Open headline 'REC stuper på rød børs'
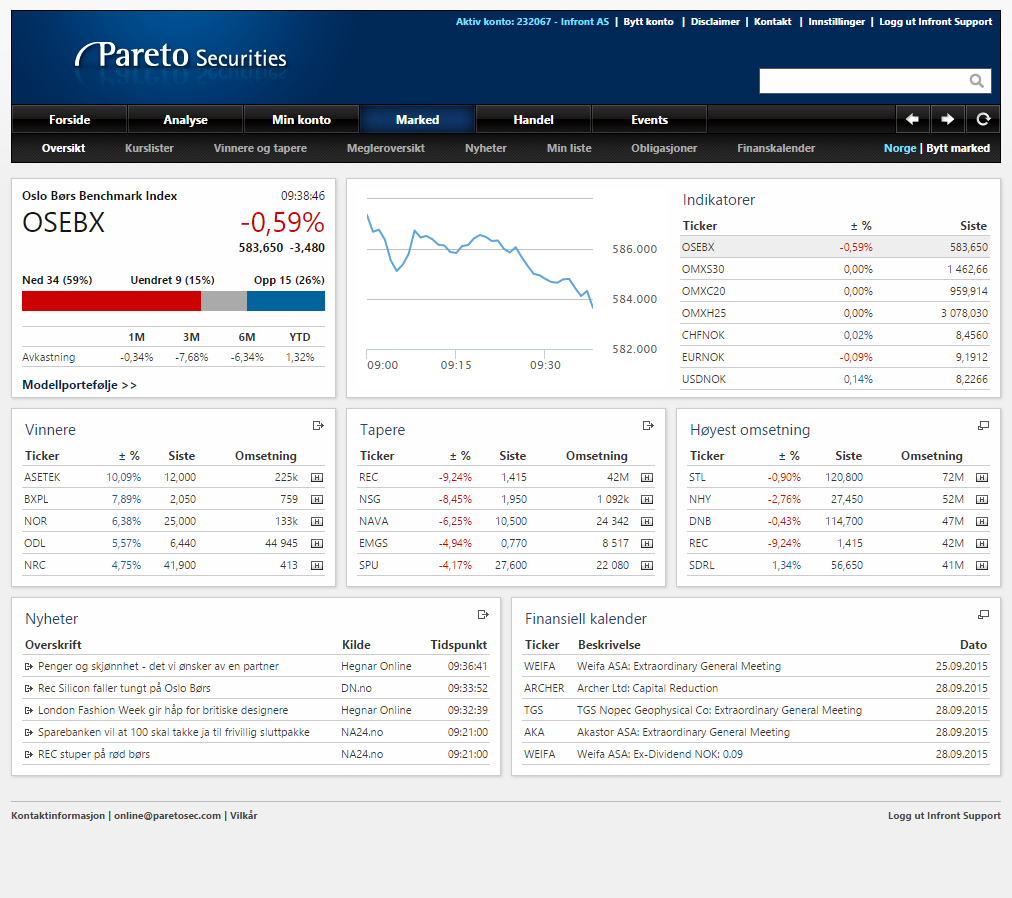 coord(94,754)
